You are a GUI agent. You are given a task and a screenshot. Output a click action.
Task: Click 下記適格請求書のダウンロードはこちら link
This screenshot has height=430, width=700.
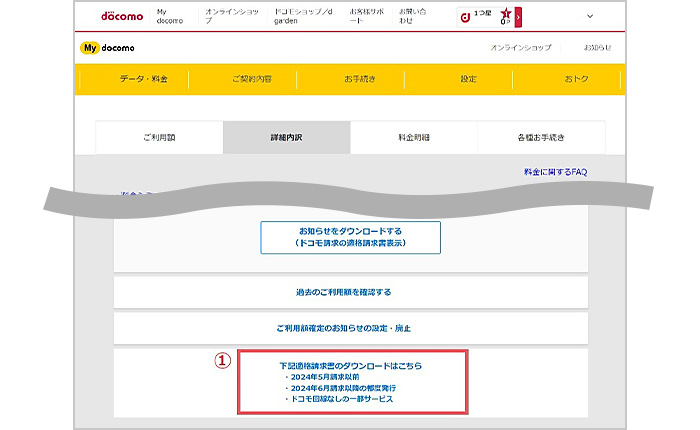pos(350,366)
